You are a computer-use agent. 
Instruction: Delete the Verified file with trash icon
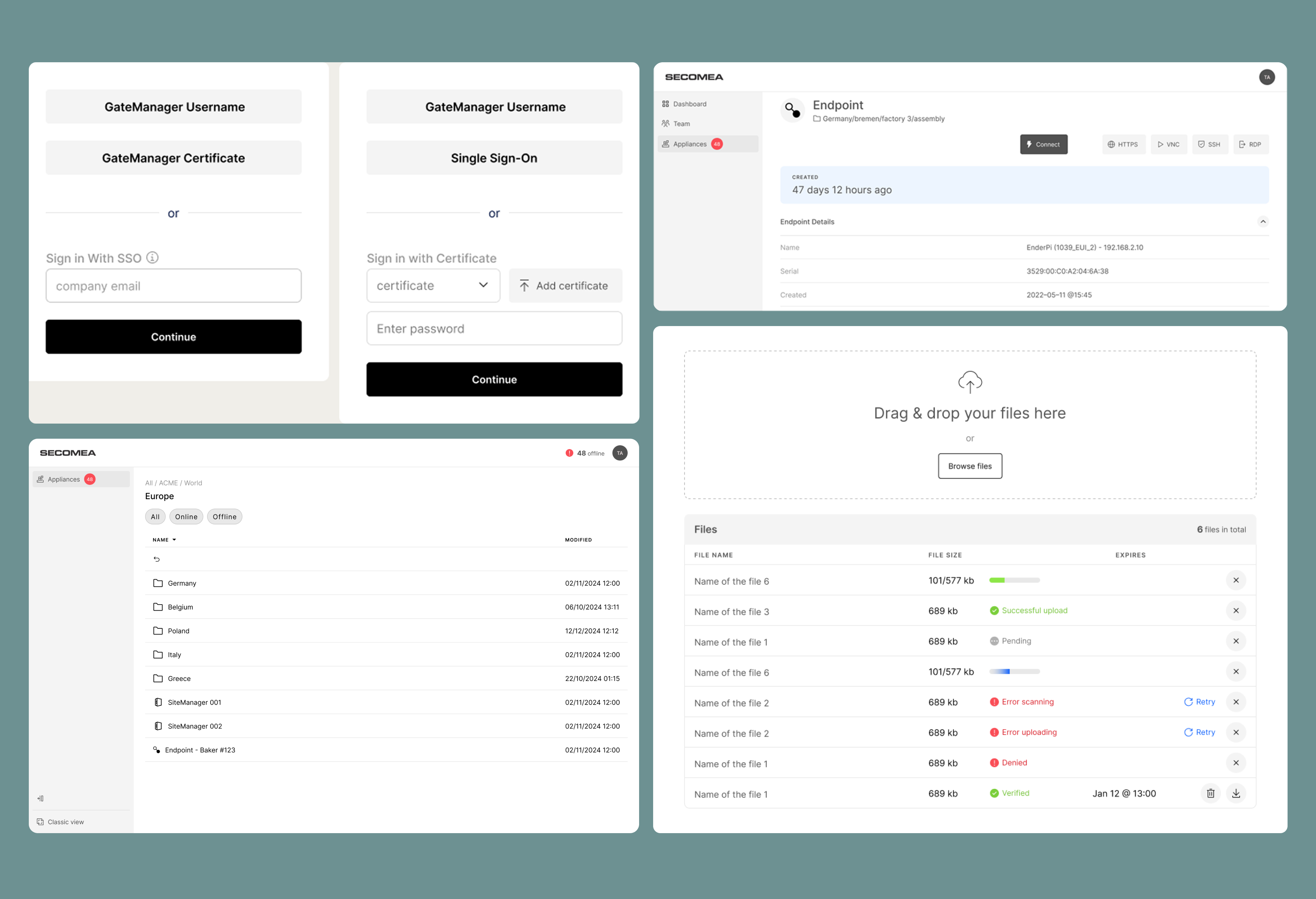pyautogui.click(x=1210, y=793)
